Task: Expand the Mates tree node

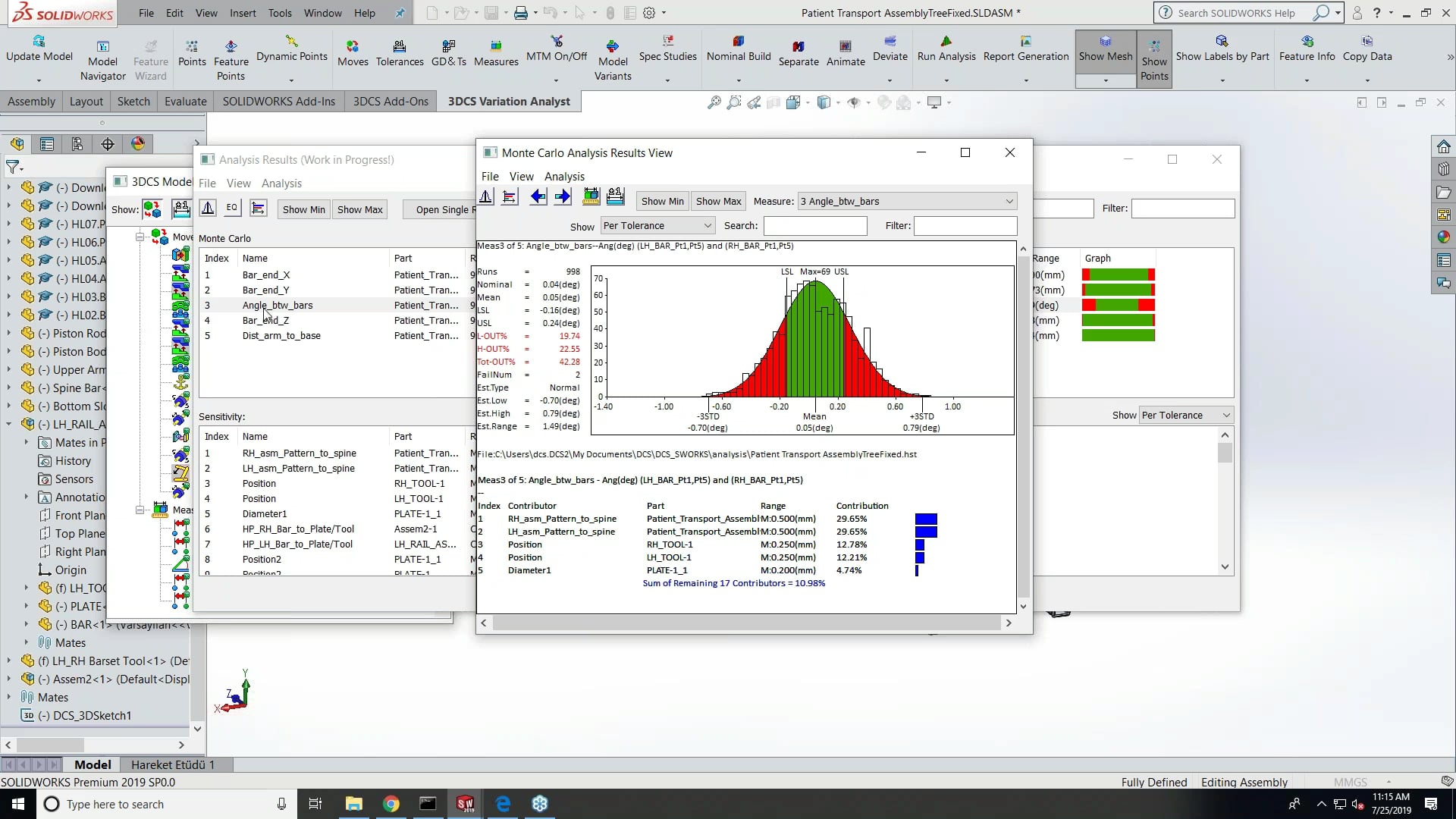Action: (x=8, y=697)
